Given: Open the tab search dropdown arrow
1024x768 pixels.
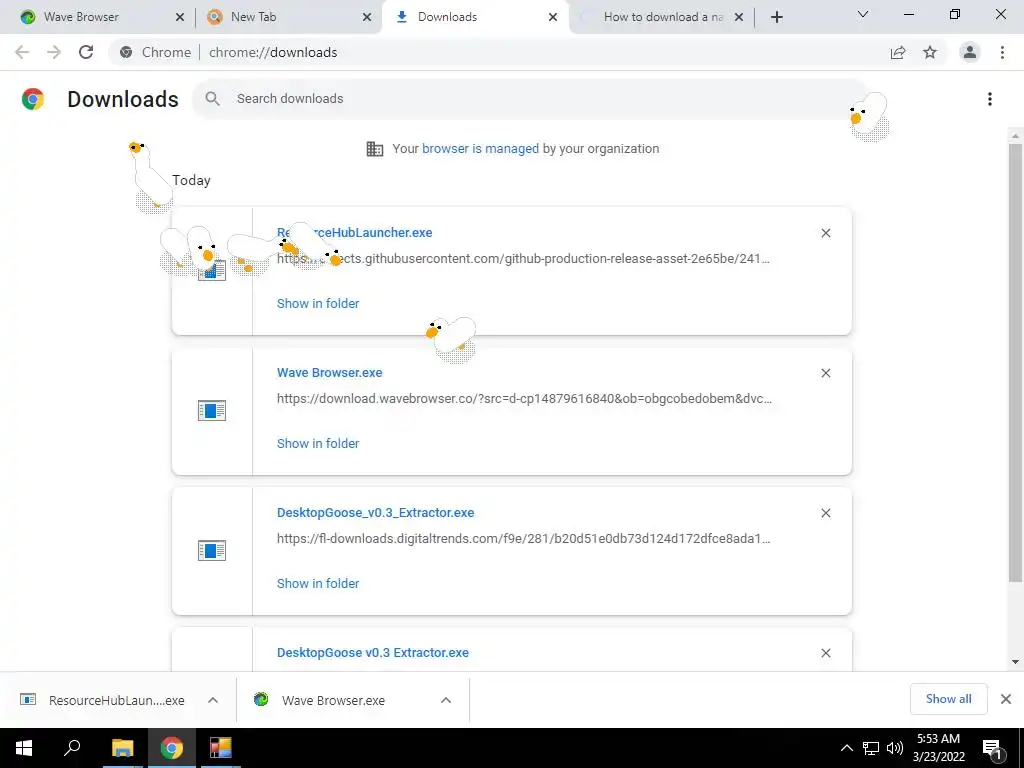Looking at the screenshot, I should pyautogui.click(x=863, y=14).
